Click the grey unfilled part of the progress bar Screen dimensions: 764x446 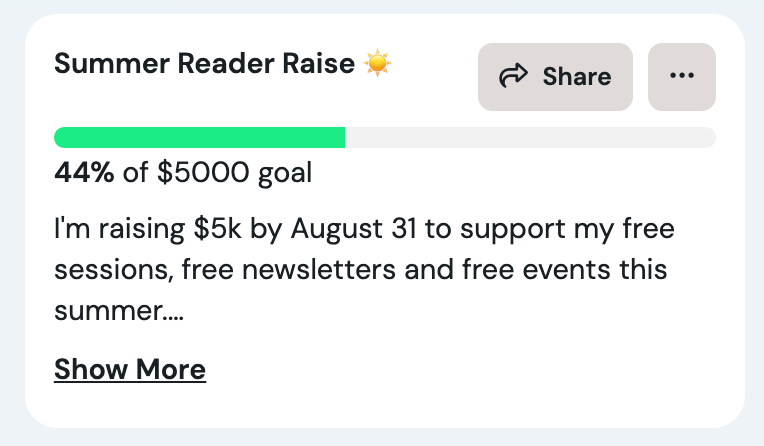point(530,137)
